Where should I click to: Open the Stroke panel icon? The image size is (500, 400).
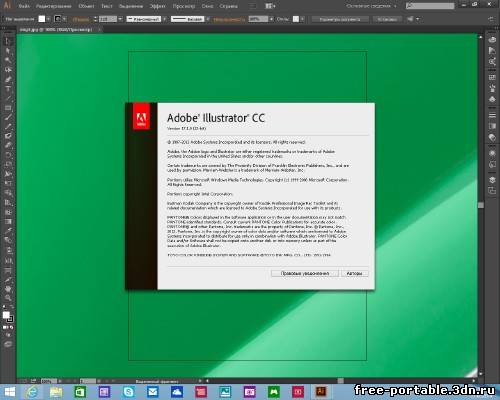point(492,115)
